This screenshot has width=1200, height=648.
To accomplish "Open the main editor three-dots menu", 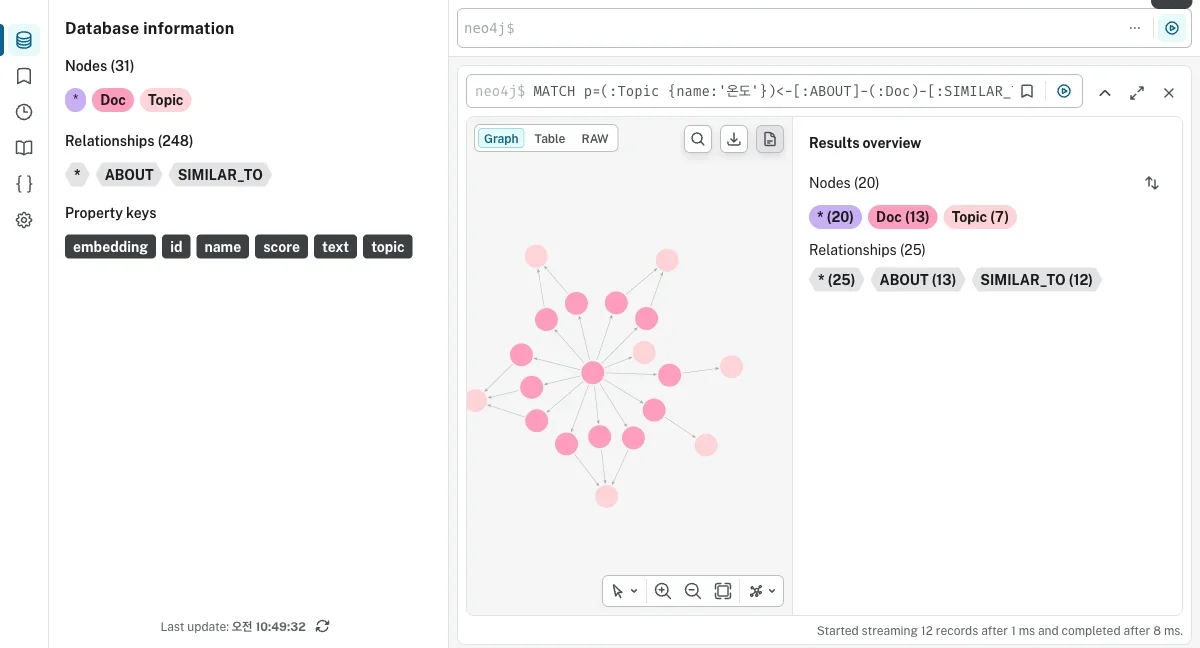I will tap(1134, 28).
